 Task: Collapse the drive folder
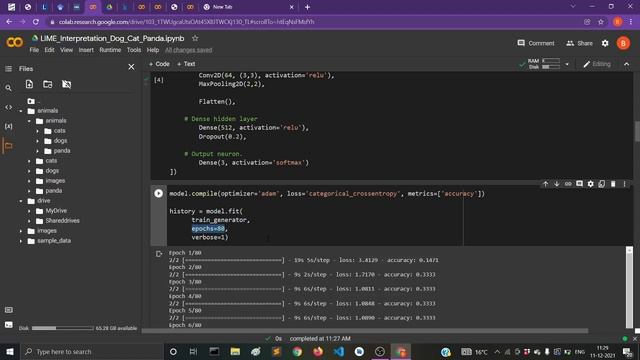[x=21, y=201]
